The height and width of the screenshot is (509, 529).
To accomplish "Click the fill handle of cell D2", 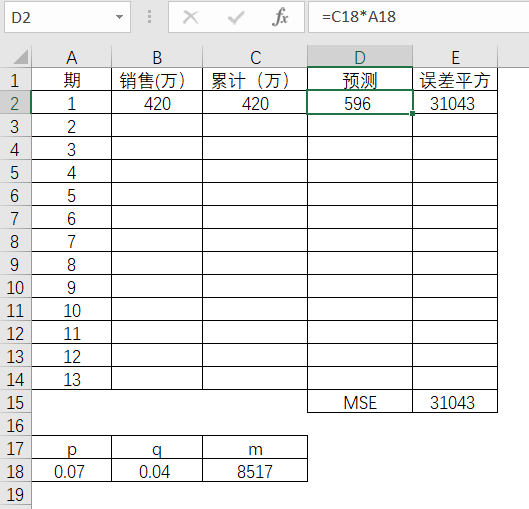I will pyautogui.click(x=412, y=114).
